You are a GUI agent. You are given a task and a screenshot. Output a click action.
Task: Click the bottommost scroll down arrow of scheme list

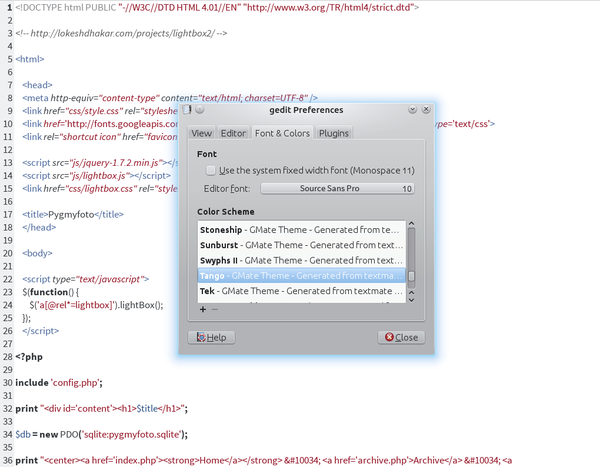point(411,300)
